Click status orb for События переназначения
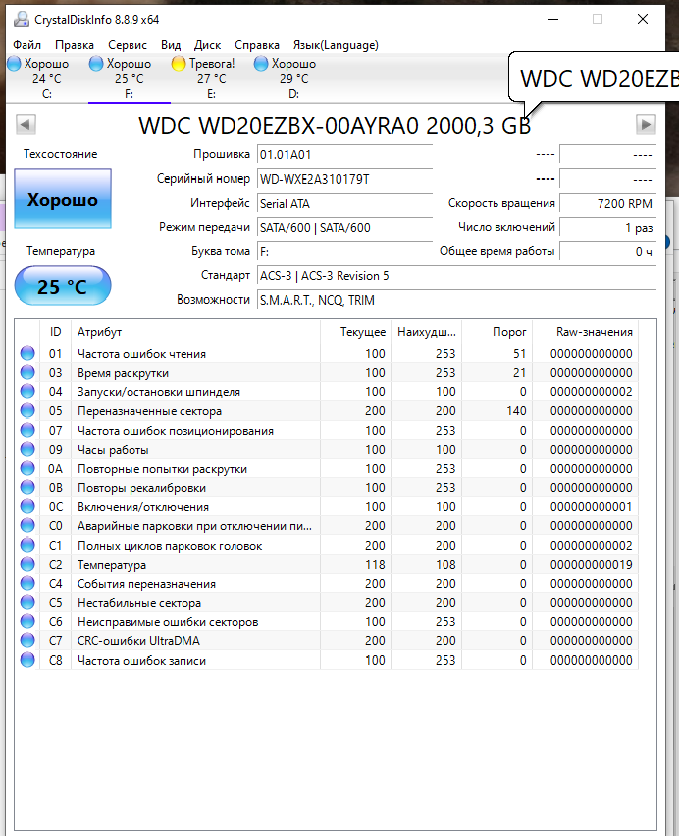The width and height of the screenshot is (679, 836). (x=28, y=583)
